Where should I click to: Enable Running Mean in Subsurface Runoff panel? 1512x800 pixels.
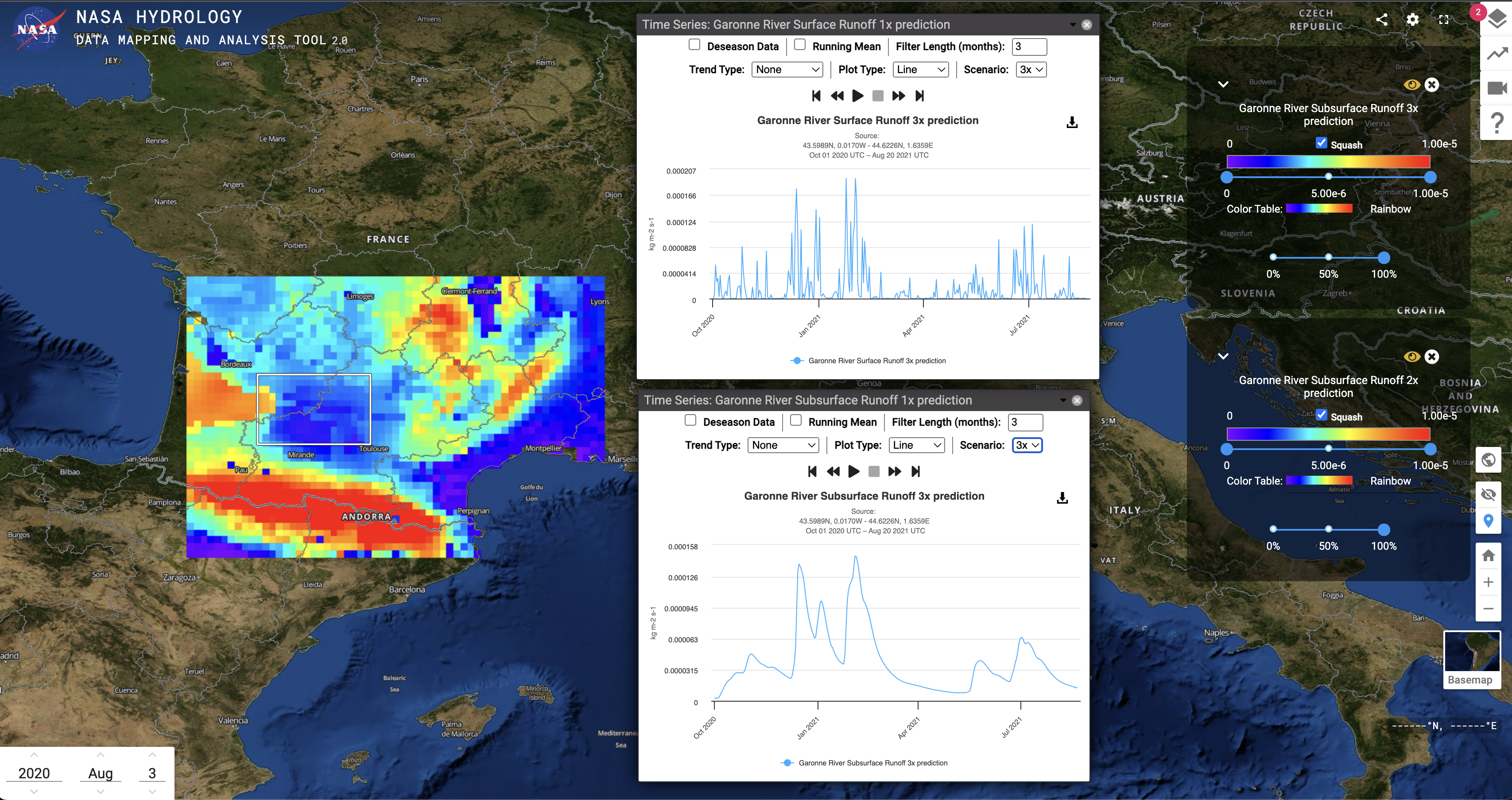point(796,420)
